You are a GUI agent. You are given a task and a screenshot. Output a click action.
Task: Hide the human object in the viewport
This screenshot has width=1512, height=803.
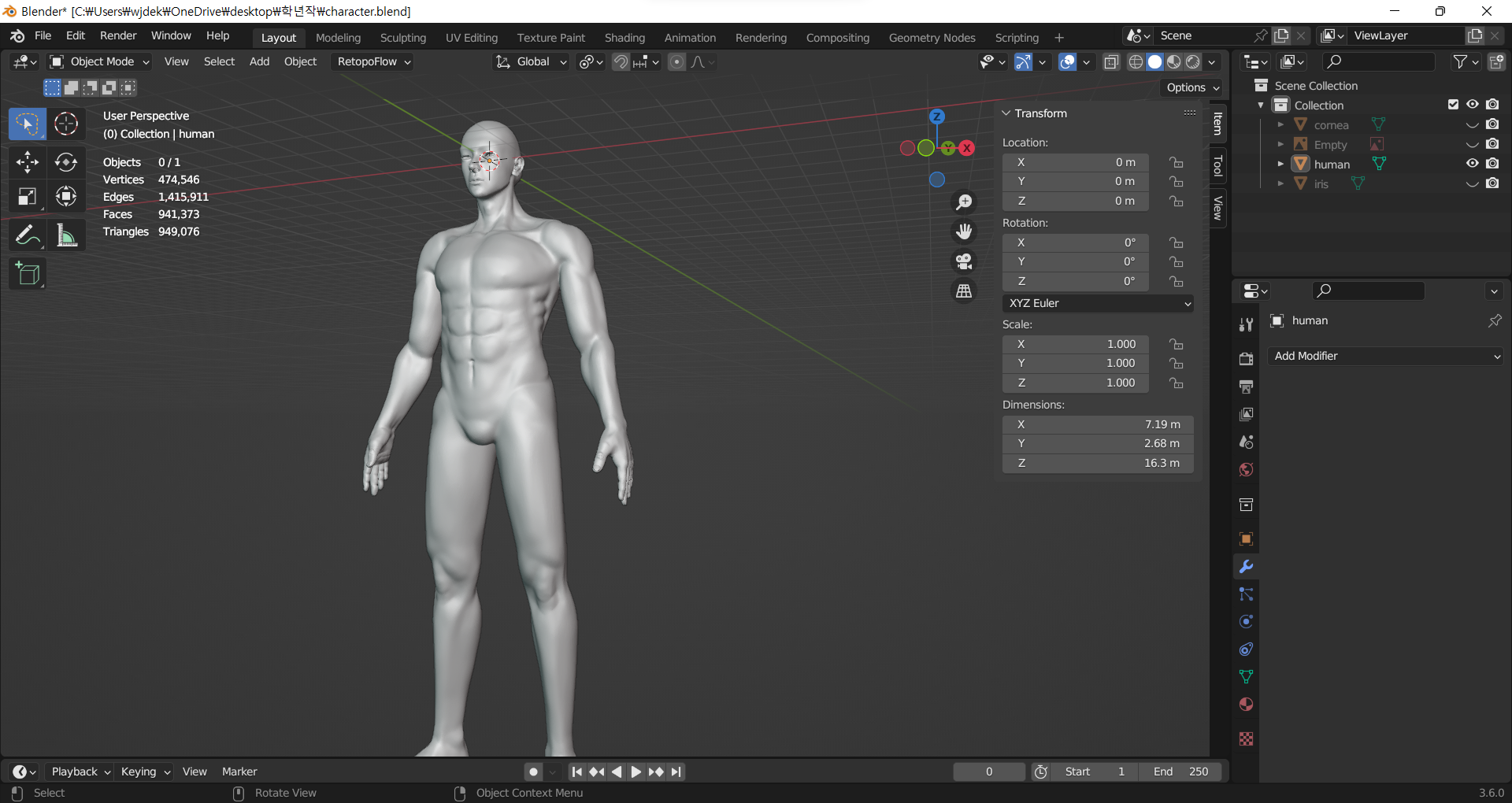(x=1472, y=163)
